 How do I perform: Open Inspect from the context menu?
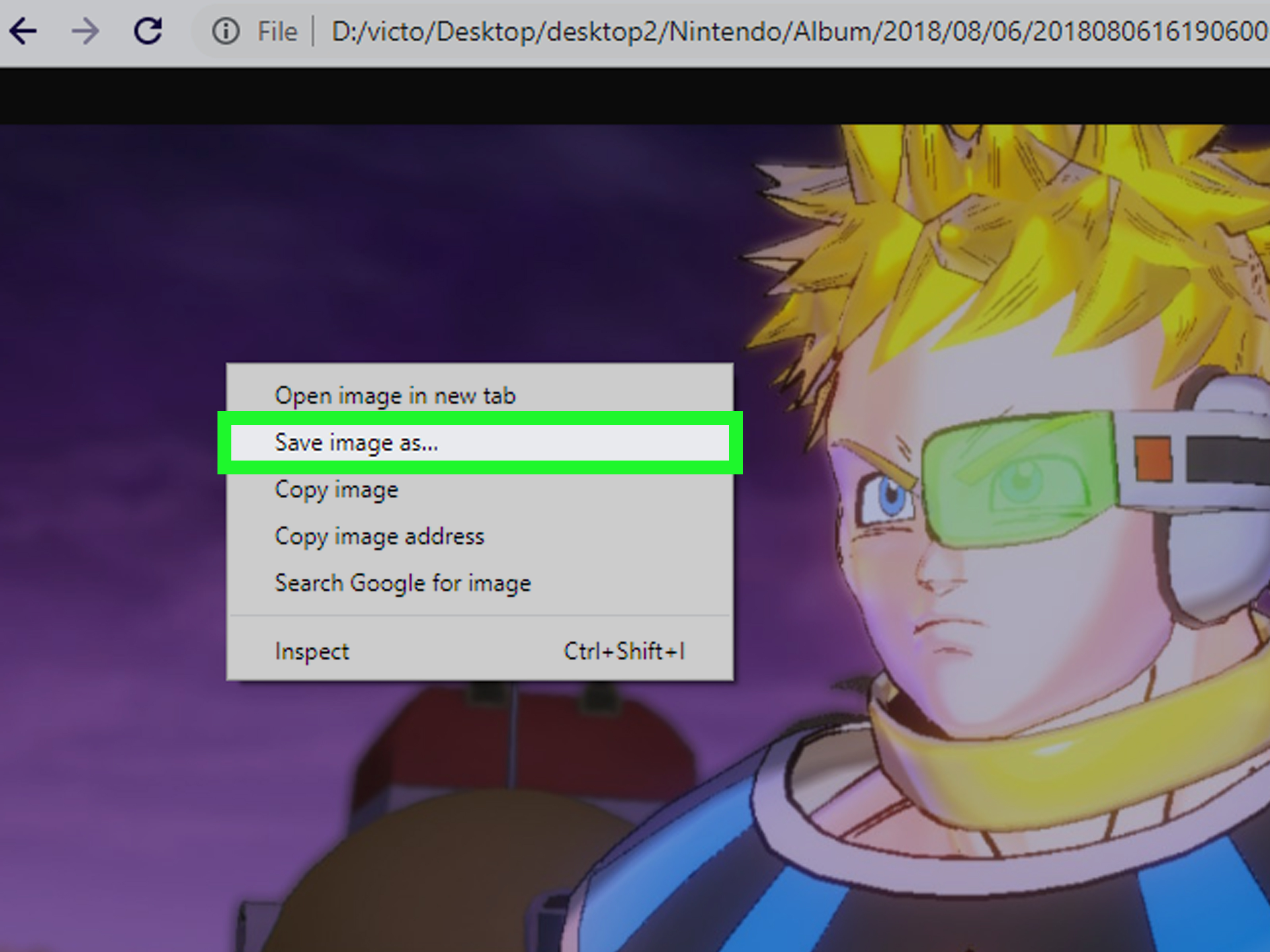click(x=480, y=651)
